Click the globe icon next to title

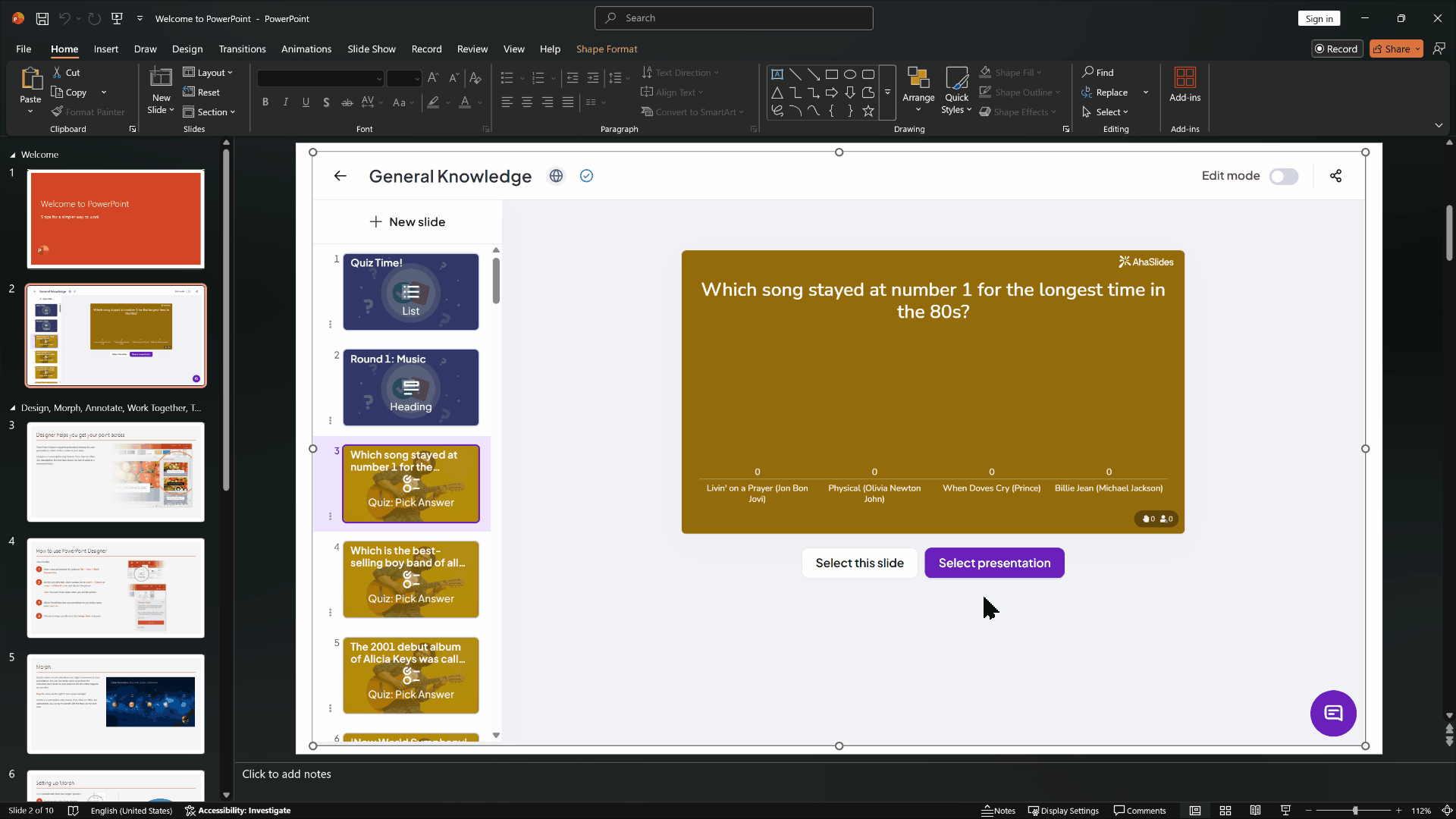point(556,176)
